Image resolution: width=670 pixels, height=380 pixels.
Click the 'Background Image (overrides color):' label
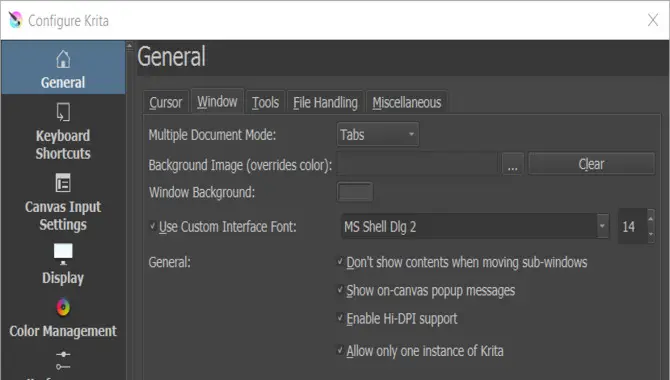[x=240, y=165]
